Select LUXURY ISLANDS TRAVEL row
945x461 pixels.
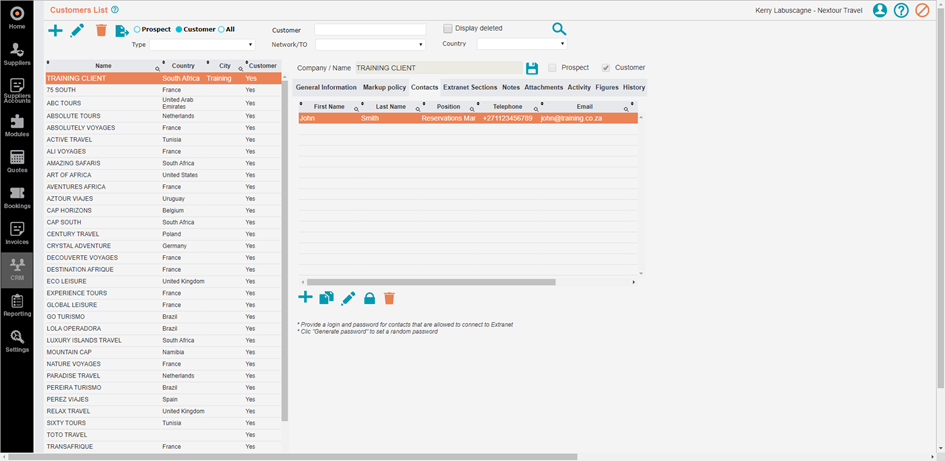(x=163, y=340)
